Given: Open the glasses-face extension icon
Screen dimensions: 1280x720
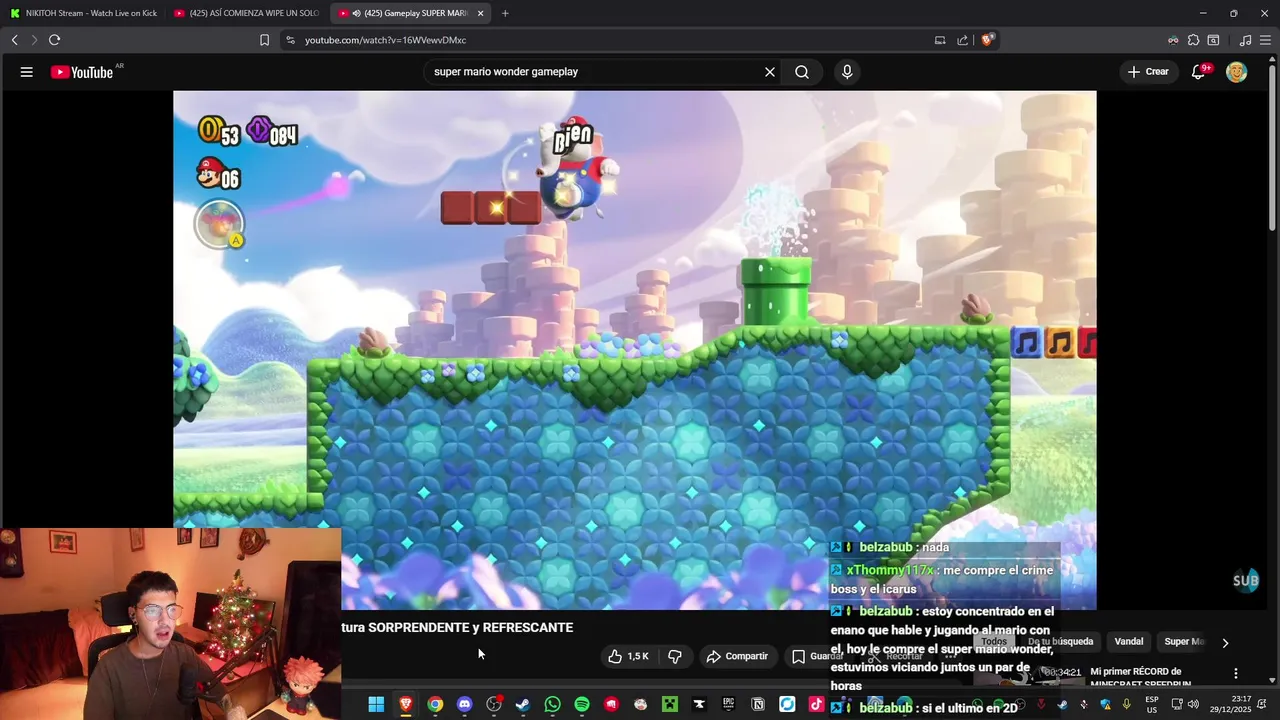Looking at the screenshot, I should (1173, 40).
